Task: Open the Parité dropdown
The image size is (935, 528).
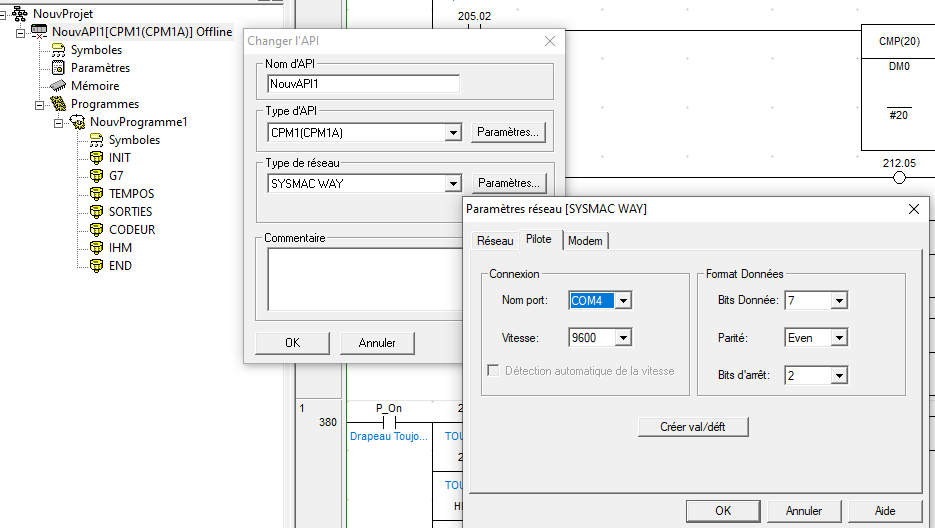Action: tap(839, 338)
